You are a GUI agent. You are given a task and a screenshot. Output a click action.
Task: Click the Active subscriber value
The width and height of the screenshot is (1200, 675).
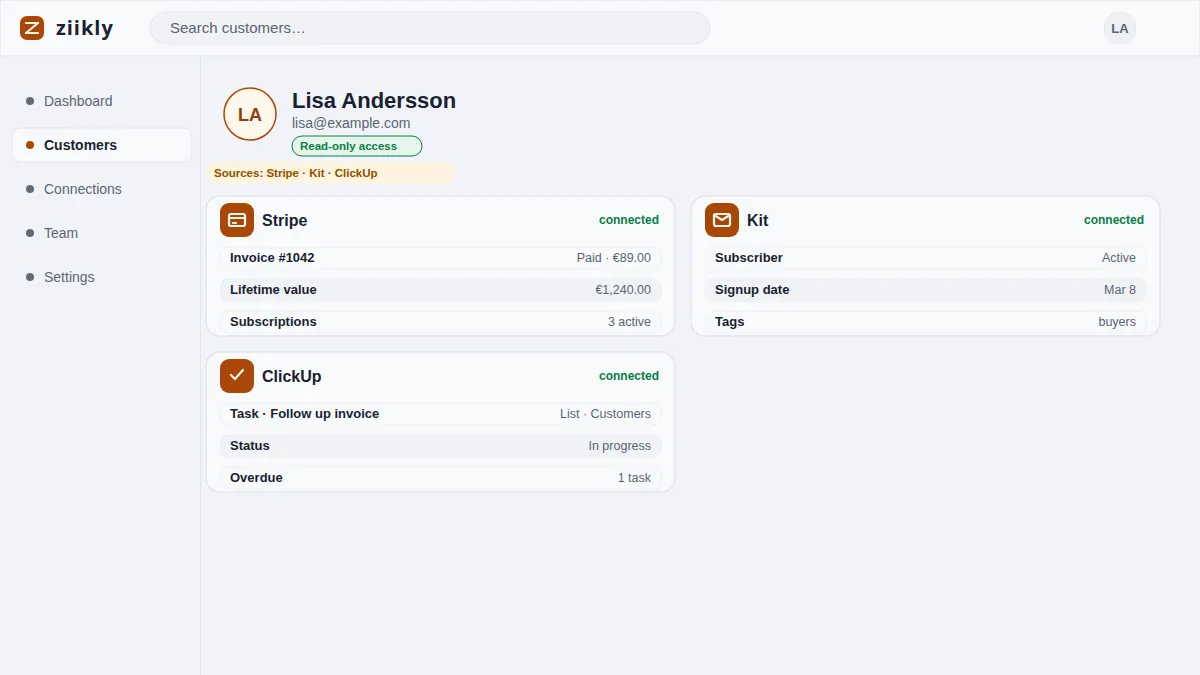(x=1119, y=258)
